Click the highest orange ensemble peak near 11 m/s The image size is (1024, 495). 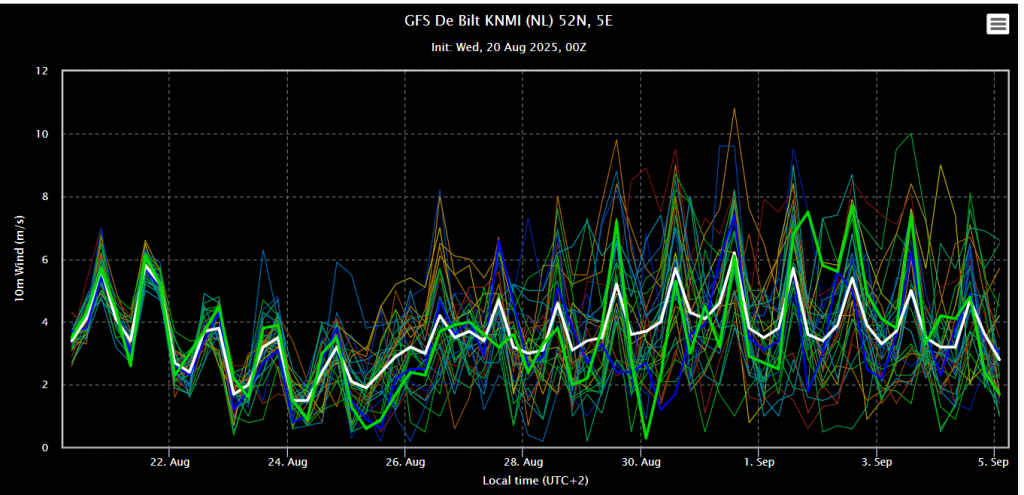point(734,109)
